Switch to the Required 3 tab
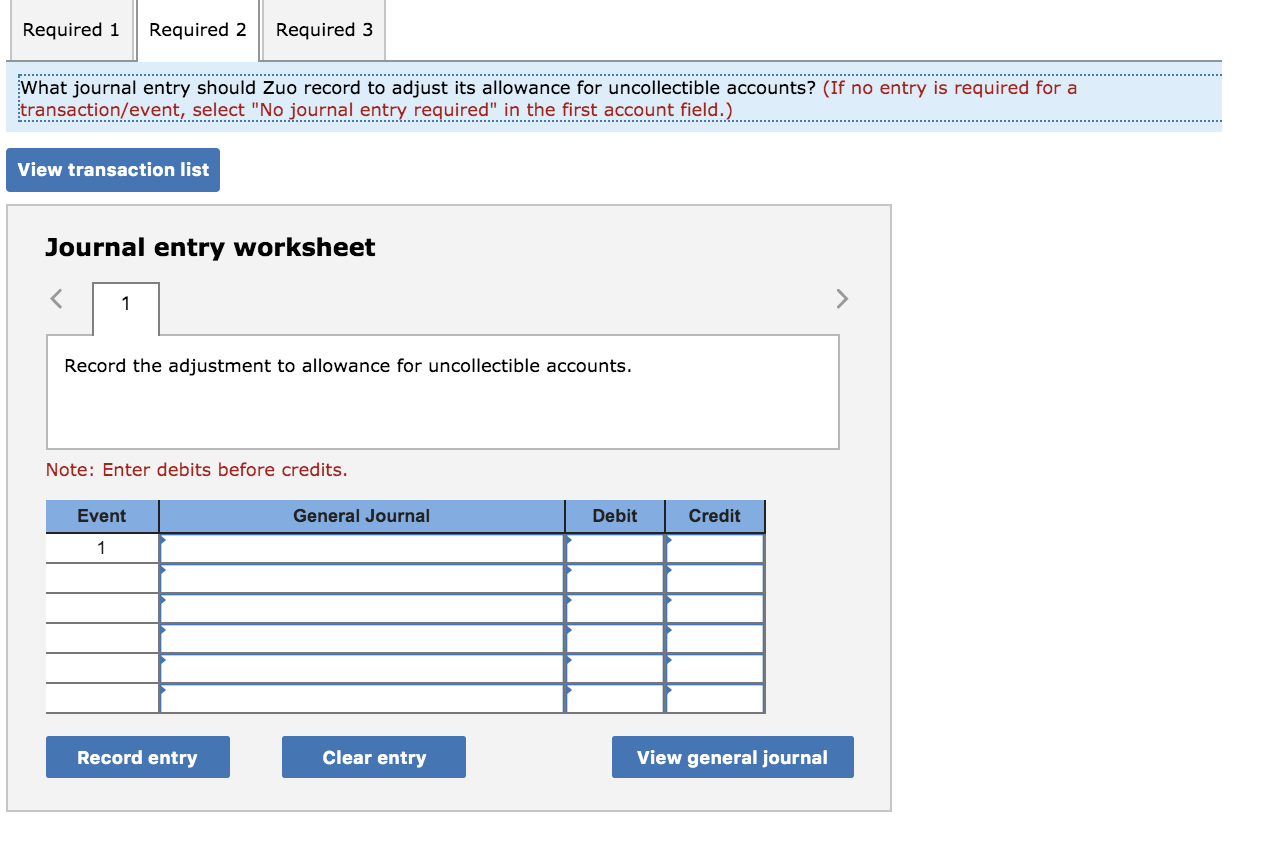The width and height of the screenshot is (1282, 842). click(x=323, y=30)
